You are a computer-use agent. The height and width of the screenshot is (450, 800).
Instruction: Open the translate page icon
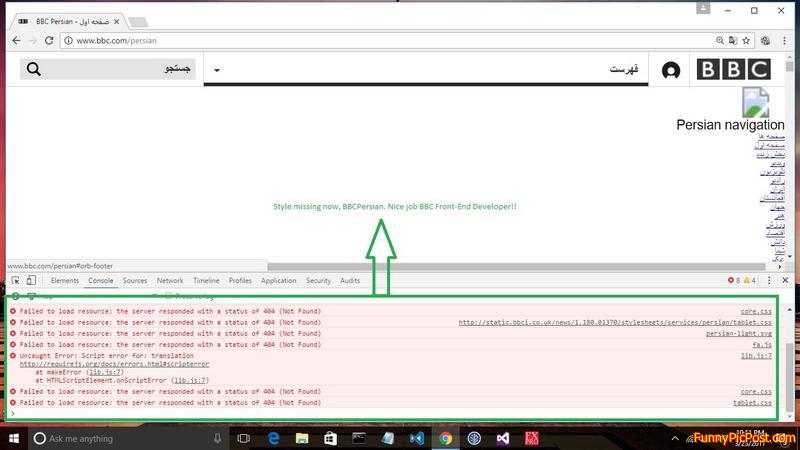733,40
